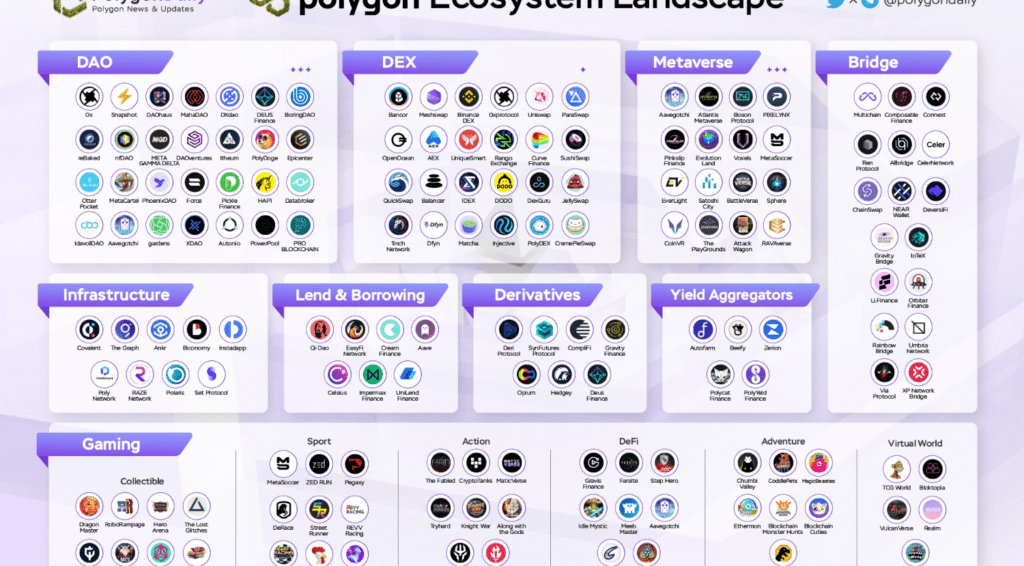Image resolution: width=1024 pixels, height=566 pixels.
Task: Open the ChainSwap purple icon
Action: [x=867, y=191]
